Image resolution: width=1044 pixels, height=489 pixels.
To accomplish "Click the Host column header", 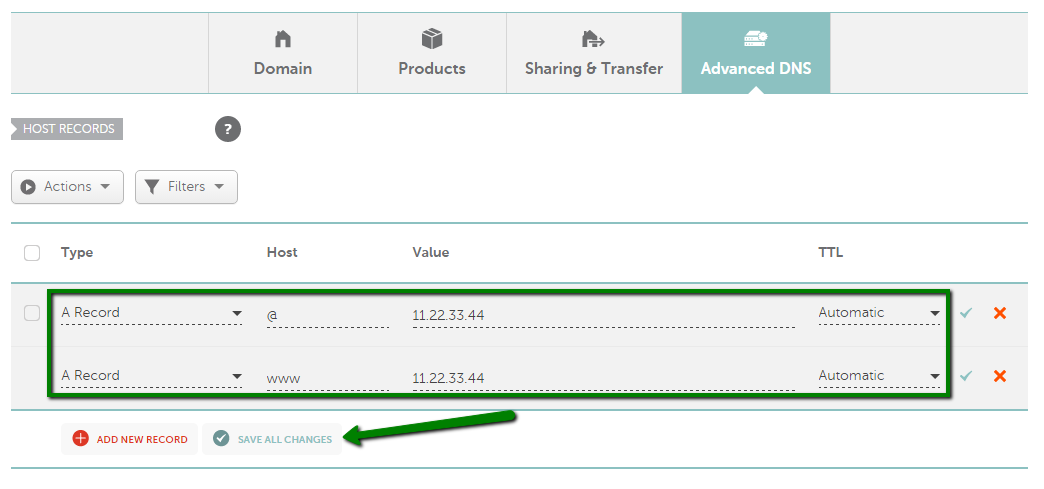I will pos(282,252).
